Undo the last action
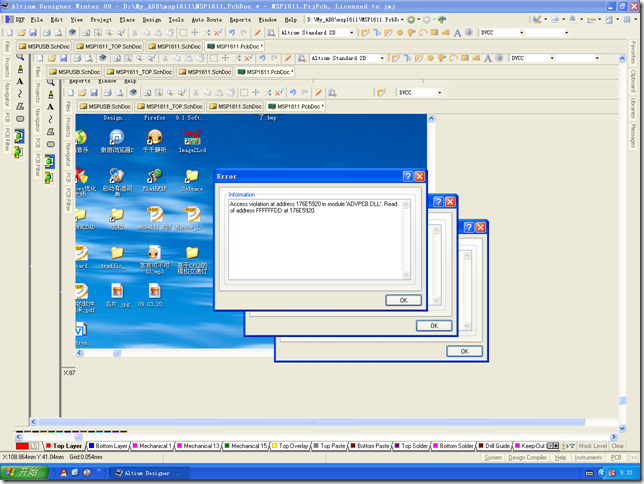This screenshot has height=484, width=644. [x=232, y=32]
